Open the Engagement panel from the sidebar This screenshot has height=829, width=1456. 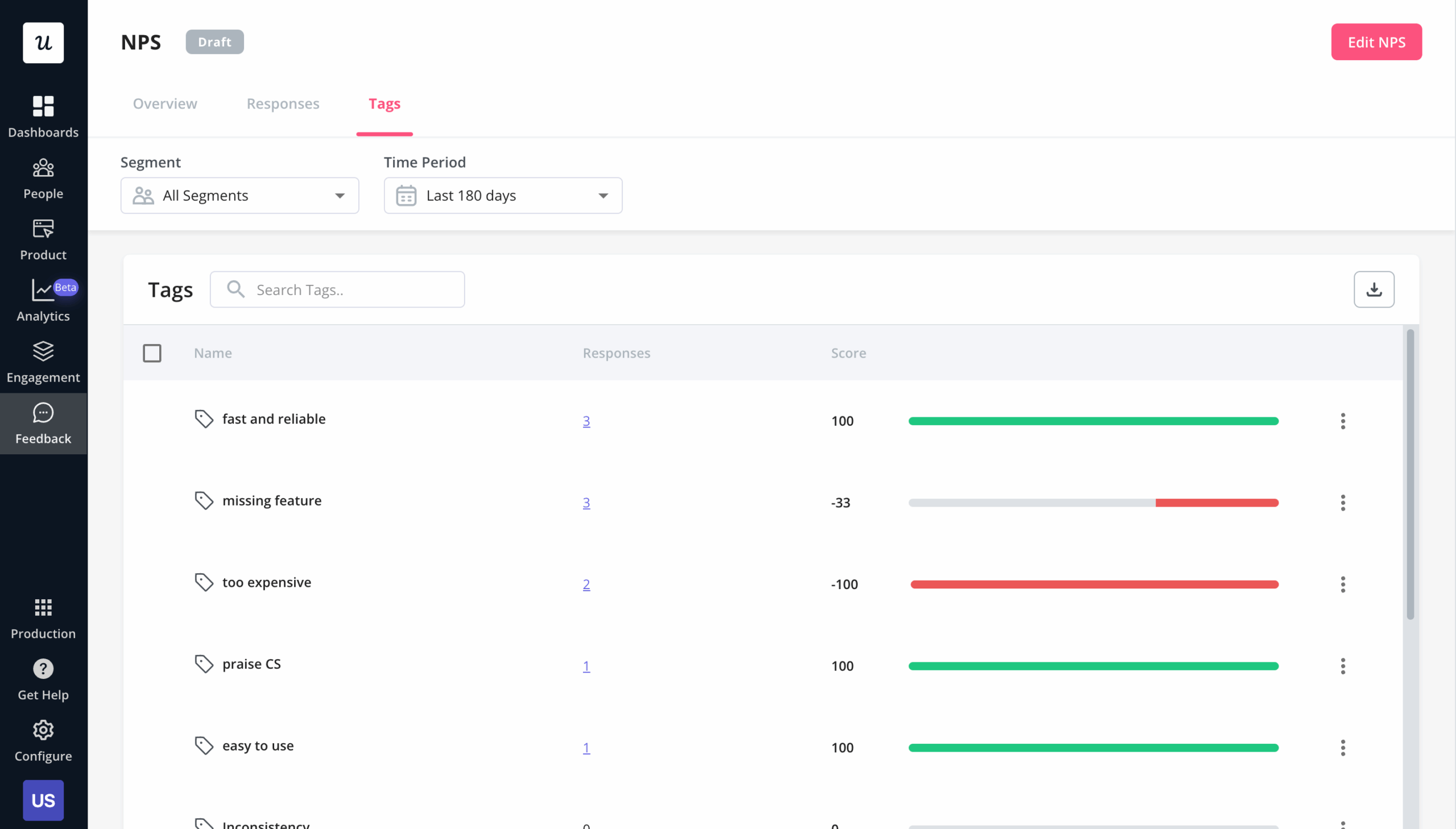pyautogui.click(x=43, y=360)
